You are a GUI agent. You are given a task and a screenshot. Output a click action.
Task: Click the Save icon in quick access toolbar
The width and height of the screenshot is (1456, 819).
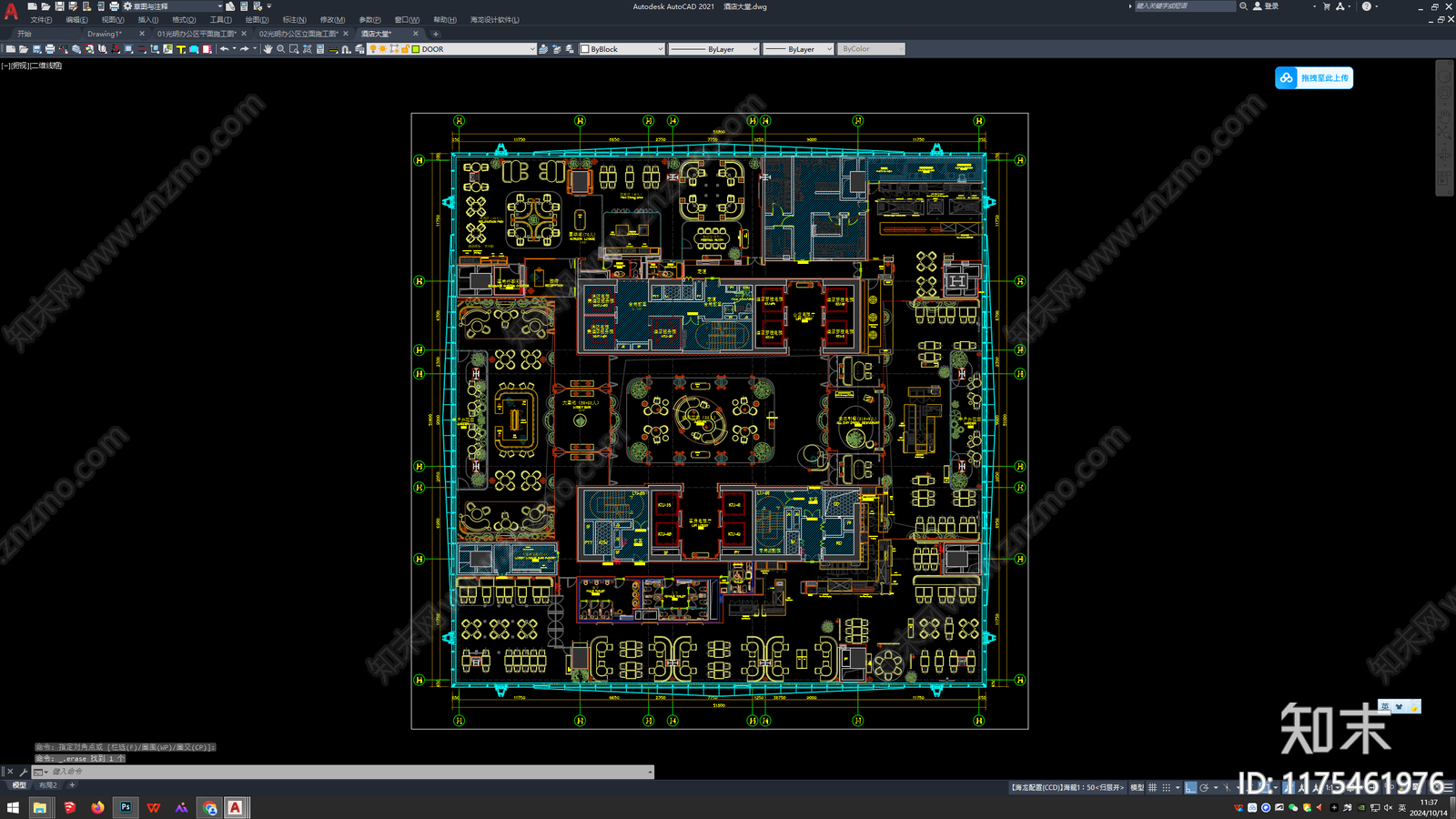pos(59,6)
